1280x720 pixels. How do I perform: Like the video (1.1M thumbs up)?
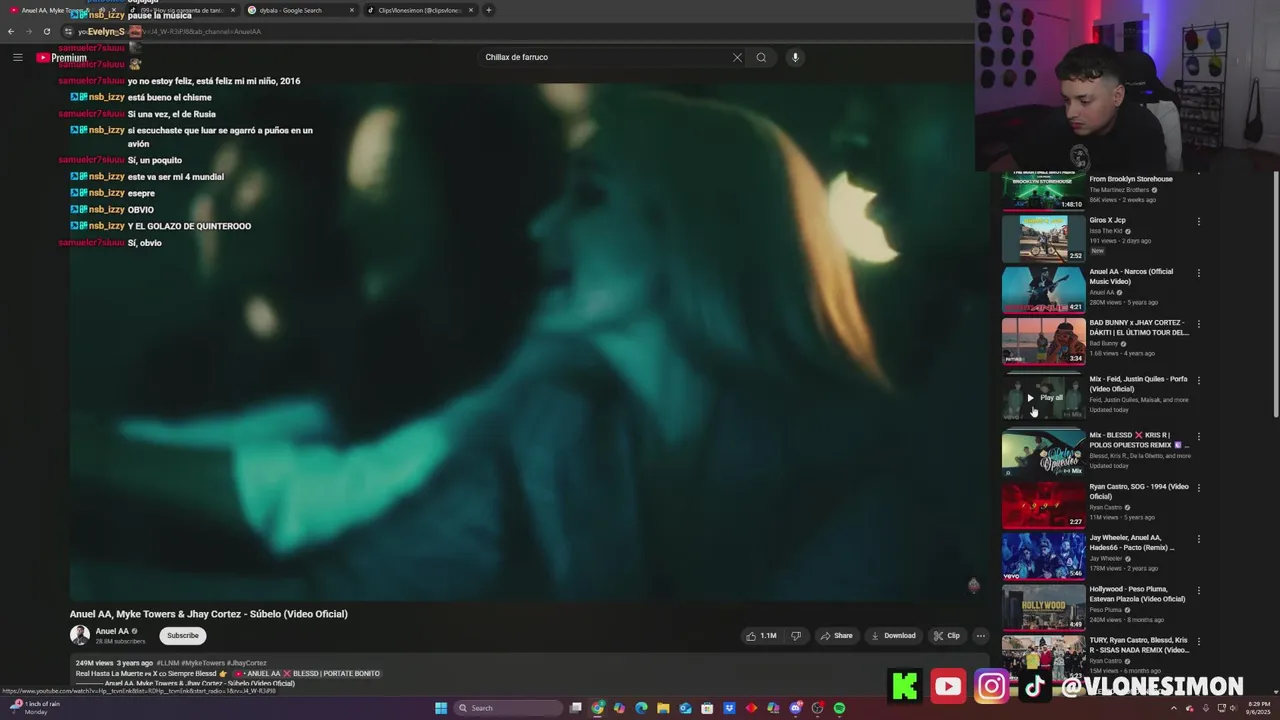click(x=762, y=636)
